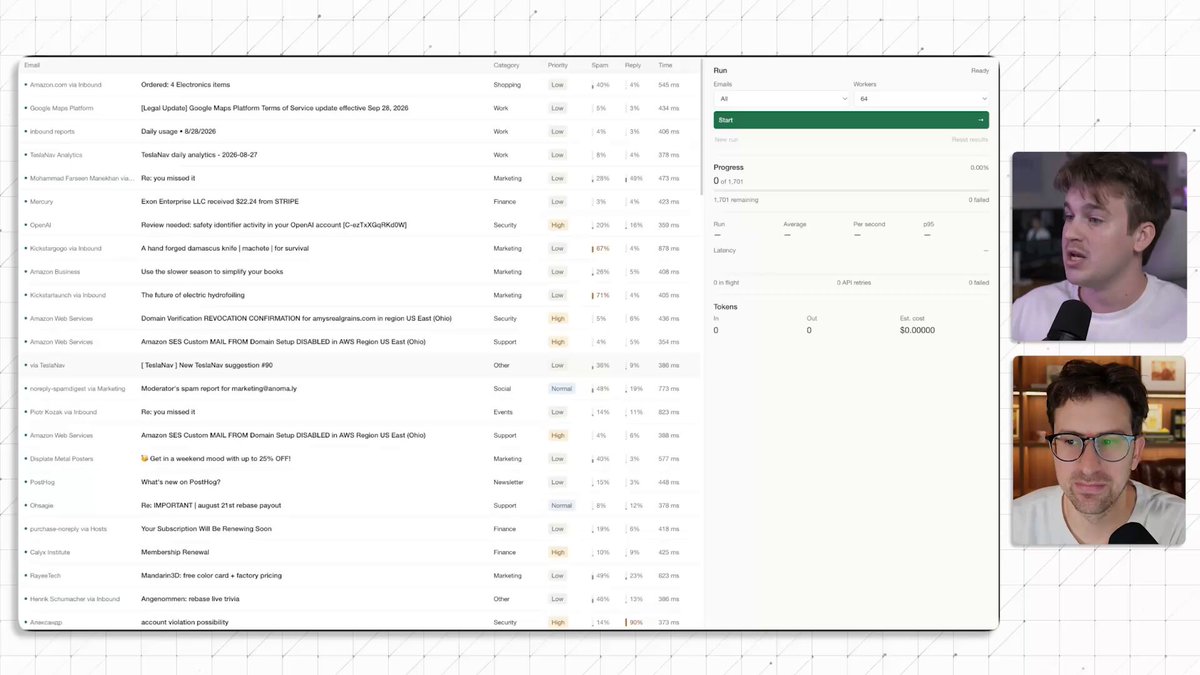The image size is (1200, 675).
Task: Open the august 21st rebase payout email
Action: coord(211,506)
